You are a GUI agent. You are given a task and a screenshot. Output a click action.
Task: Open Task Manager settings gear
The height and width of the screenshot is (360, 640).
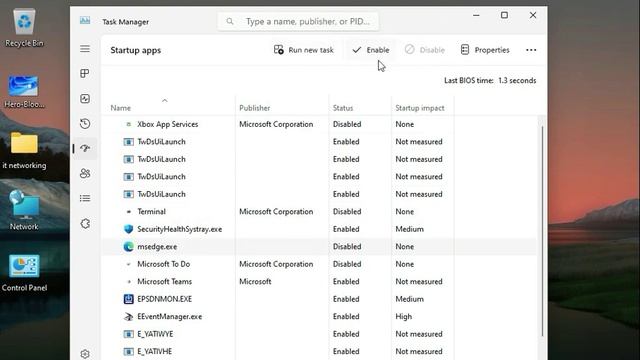(x=85, y=354)
